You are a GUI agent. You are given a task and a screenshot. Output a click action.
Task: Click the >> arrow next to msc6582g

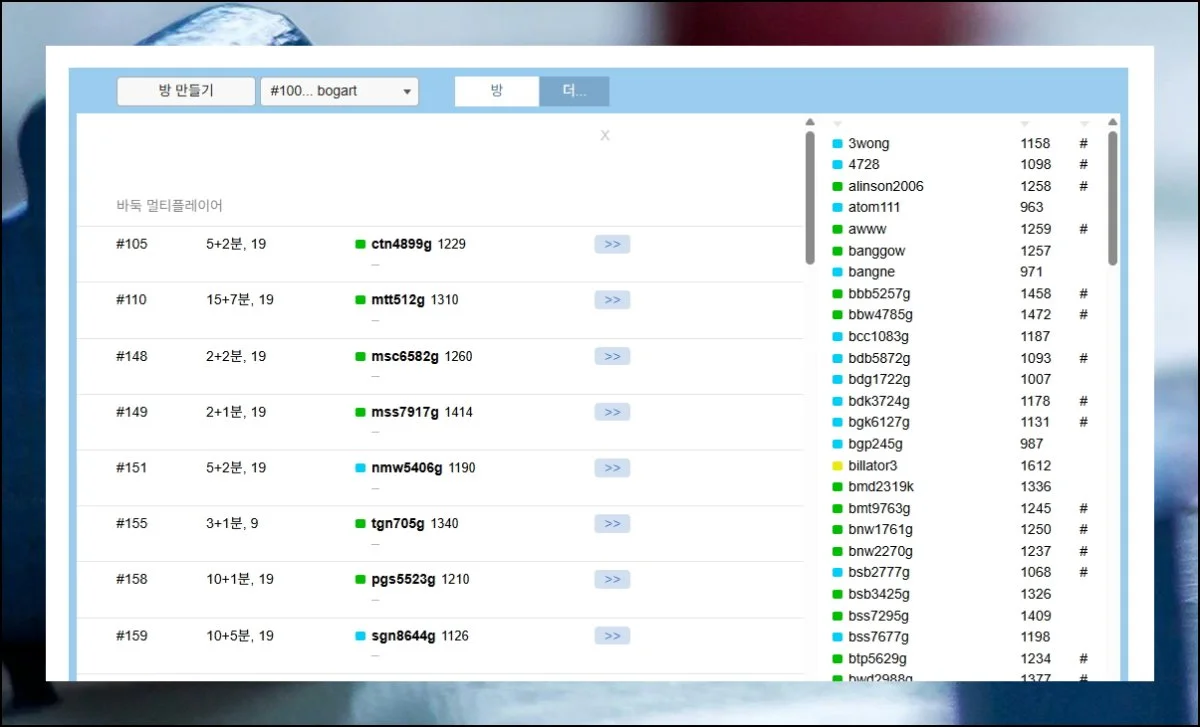612,356
